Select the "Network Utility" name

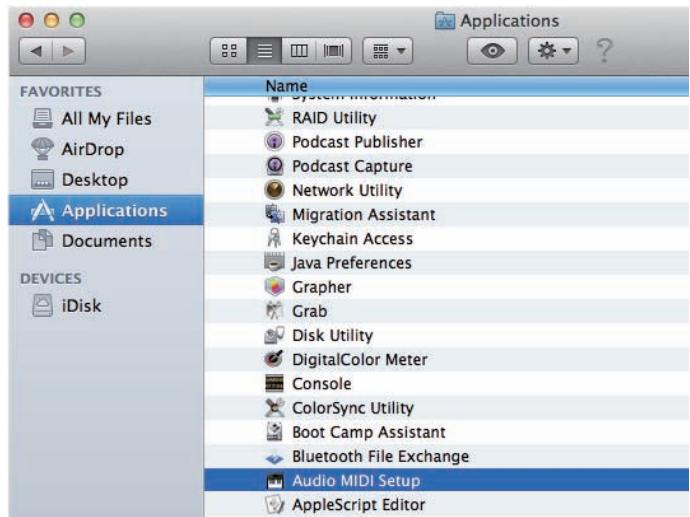pyautogui.click(x=347, y=191)
